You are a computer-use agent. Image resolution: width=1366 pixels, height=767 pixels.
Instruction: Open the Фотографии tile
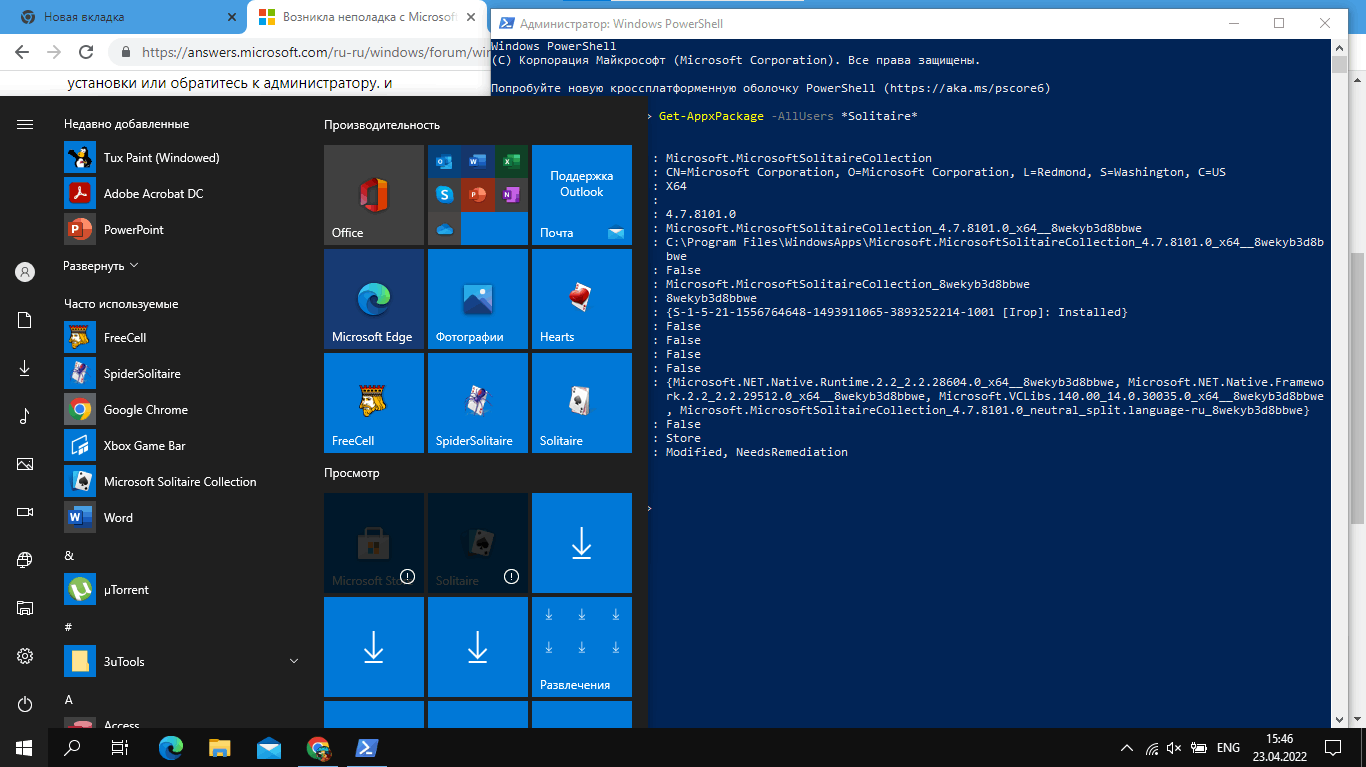pos(478,299)
